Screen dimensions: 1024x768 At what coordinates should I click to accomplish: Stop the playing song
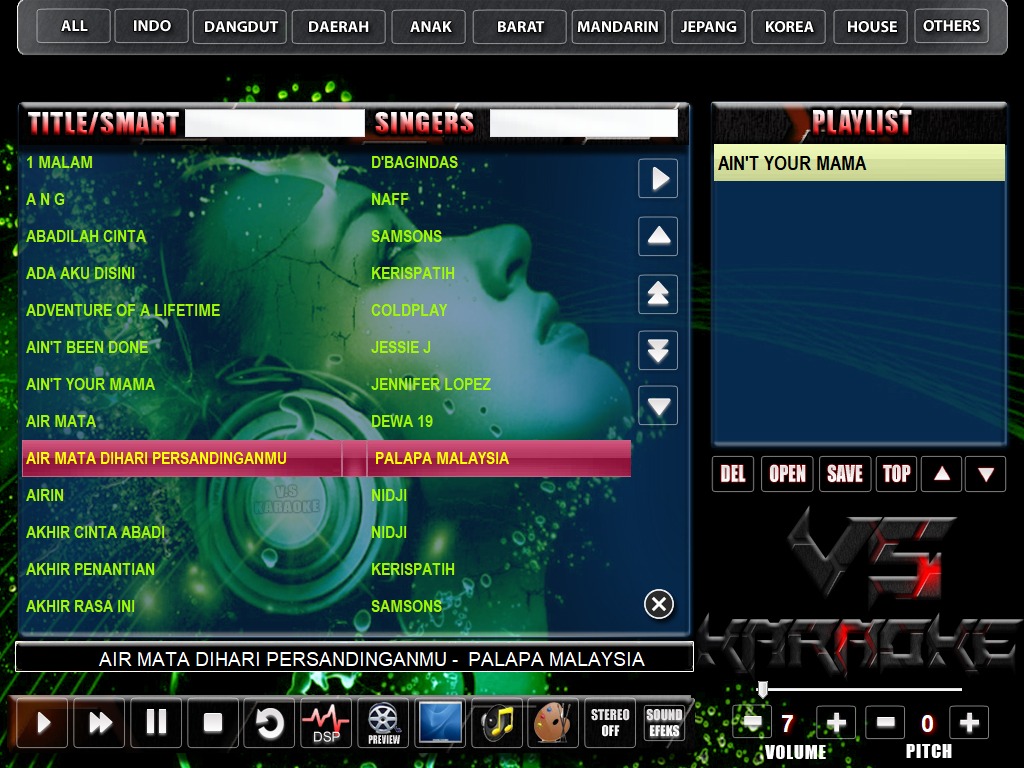click(213, 722)
